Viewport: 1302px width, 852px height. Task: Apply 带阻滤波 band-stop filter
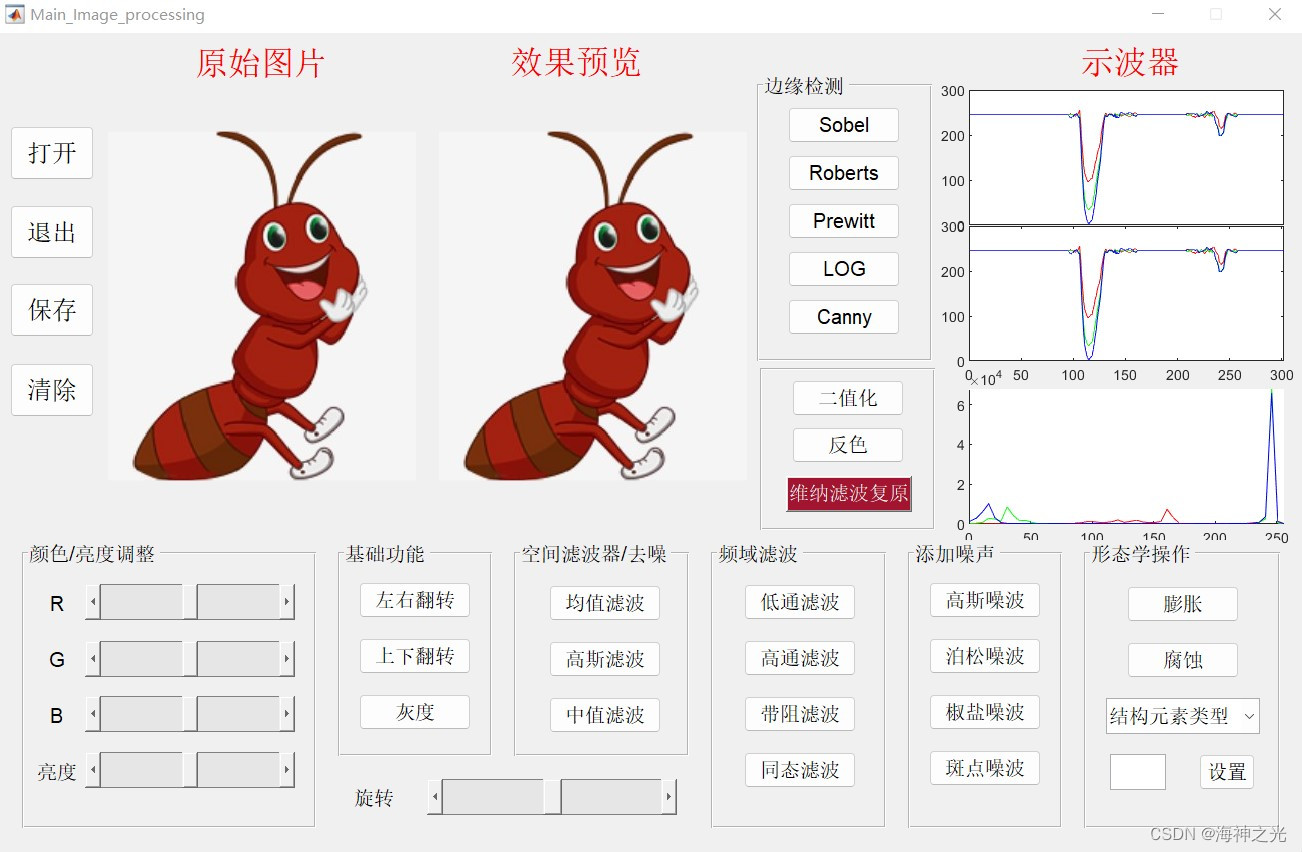[800, 714]
